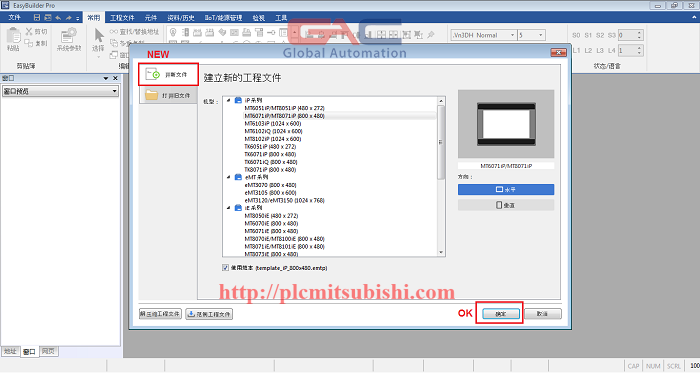
Task: Select state S3 in ribbon
Action: click(x=612, y=35)
